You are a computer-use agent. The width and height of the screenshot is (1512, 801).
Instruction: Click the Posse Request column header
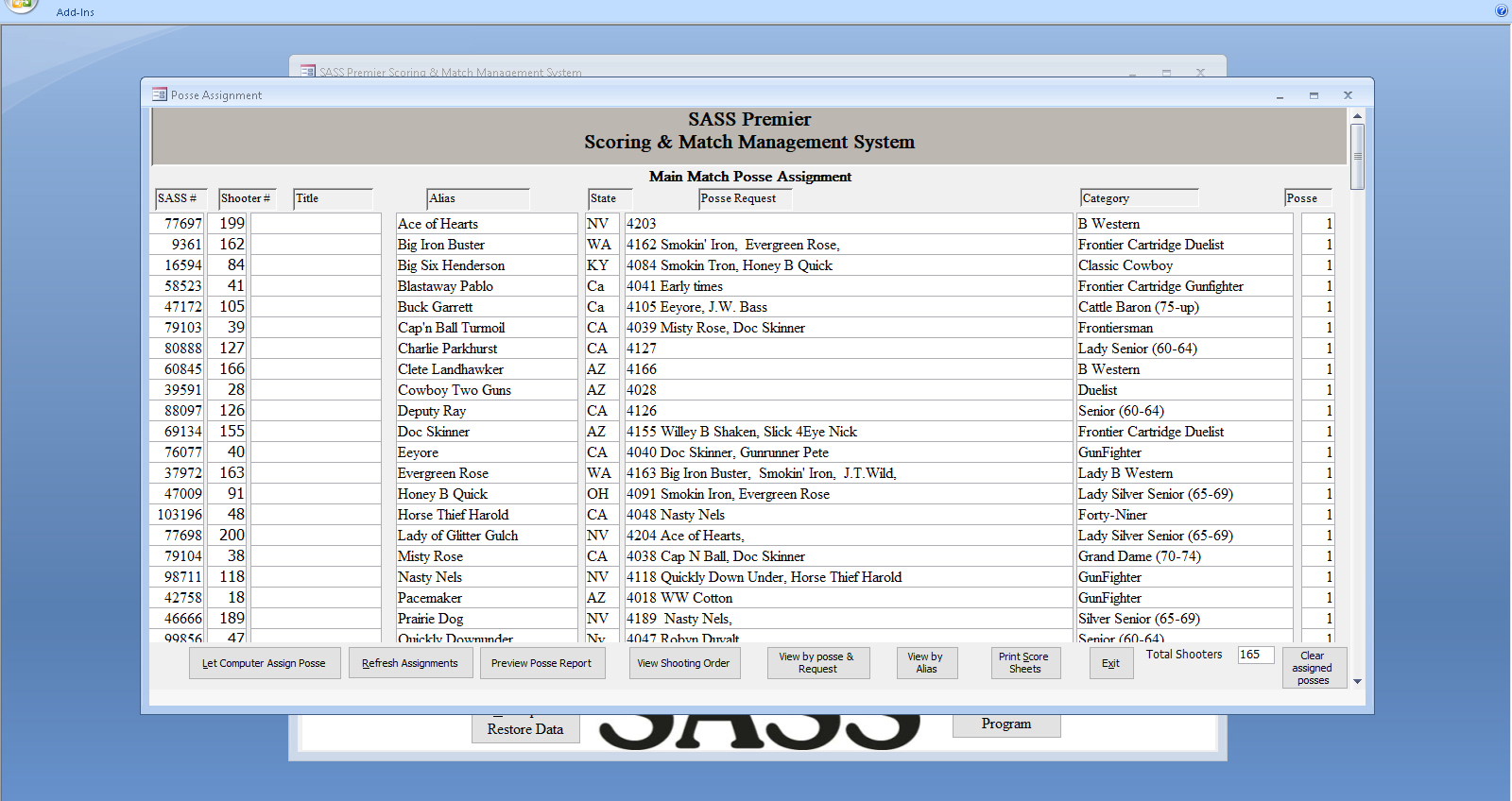click(x=746, y=198)
